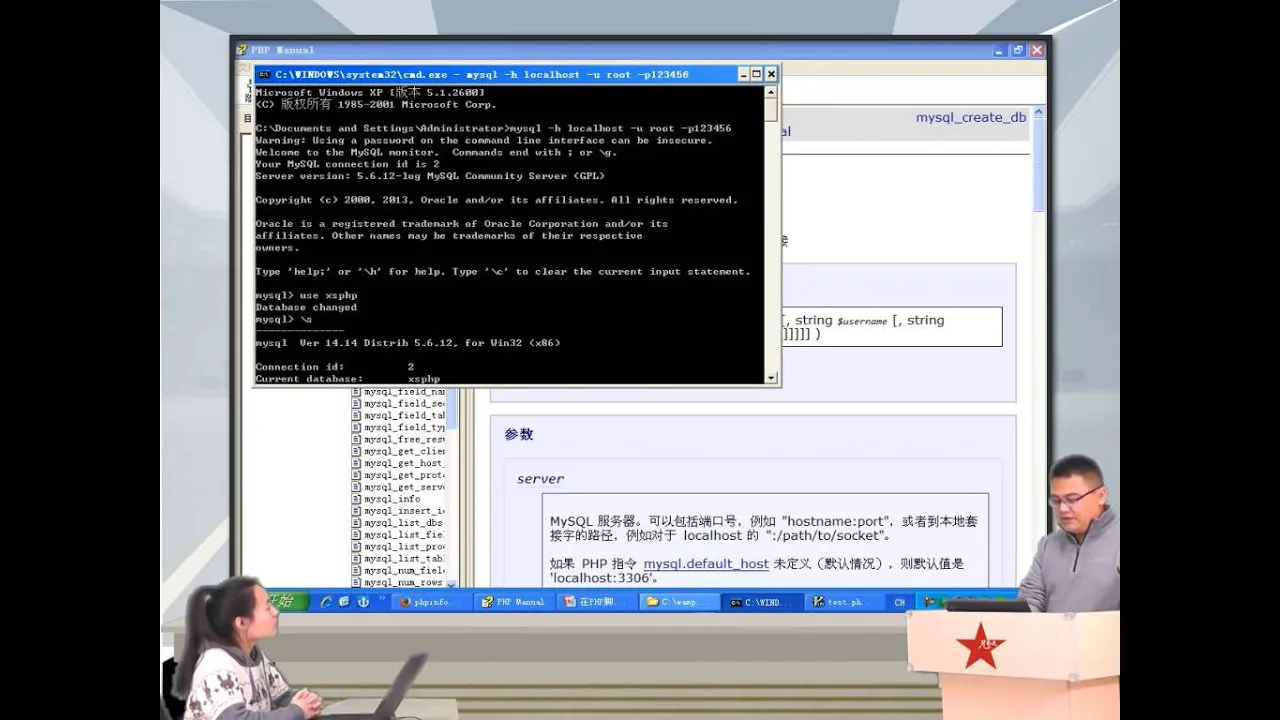The width and height of the screenshot is (1280, 720).
Task: Select mysql_field_name entry in the tree
Action: 405,392
